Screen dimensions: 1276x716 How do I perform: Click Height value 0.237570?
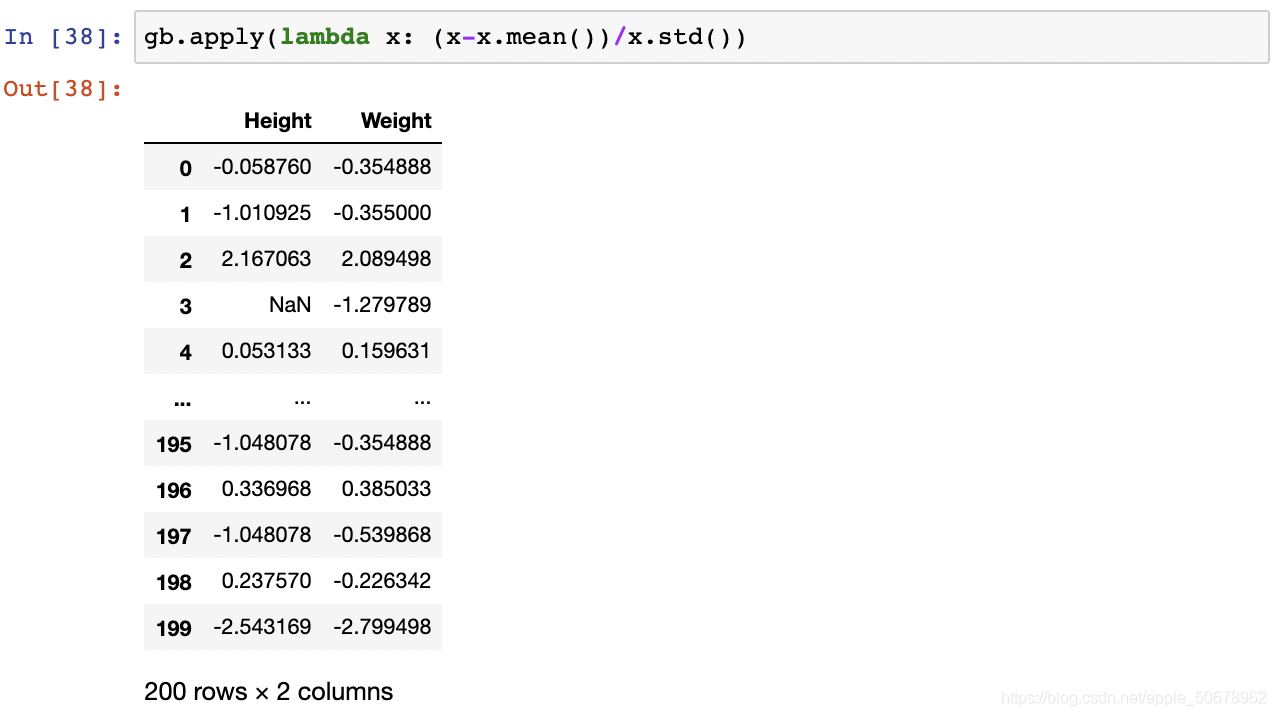[266, 581]
